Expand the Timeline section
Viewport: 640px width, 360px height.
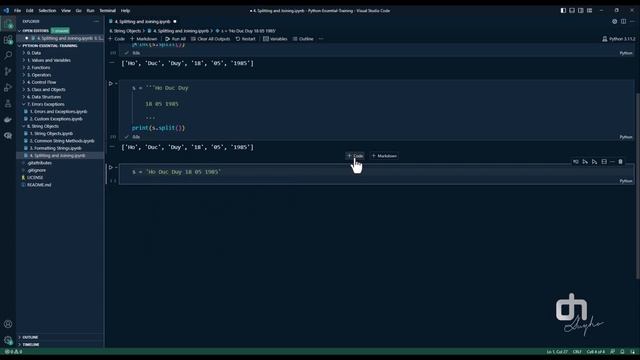[31, 344]
